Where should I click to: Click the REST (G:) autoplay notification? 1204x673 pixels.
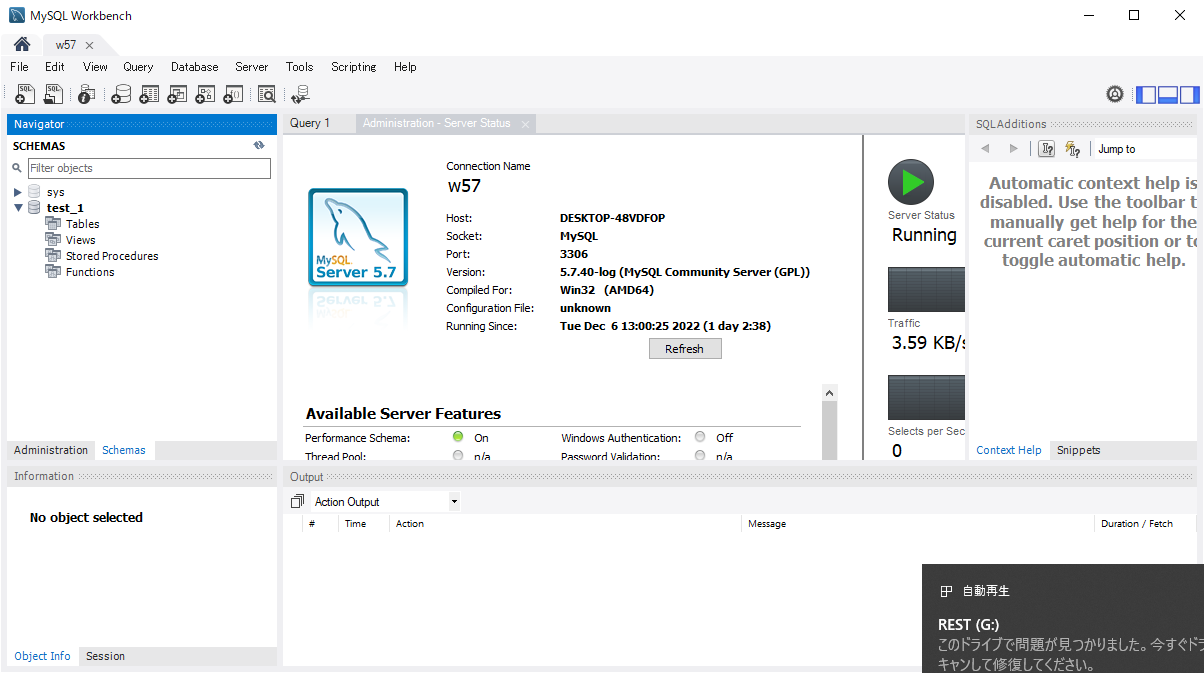pos(1063,618)
